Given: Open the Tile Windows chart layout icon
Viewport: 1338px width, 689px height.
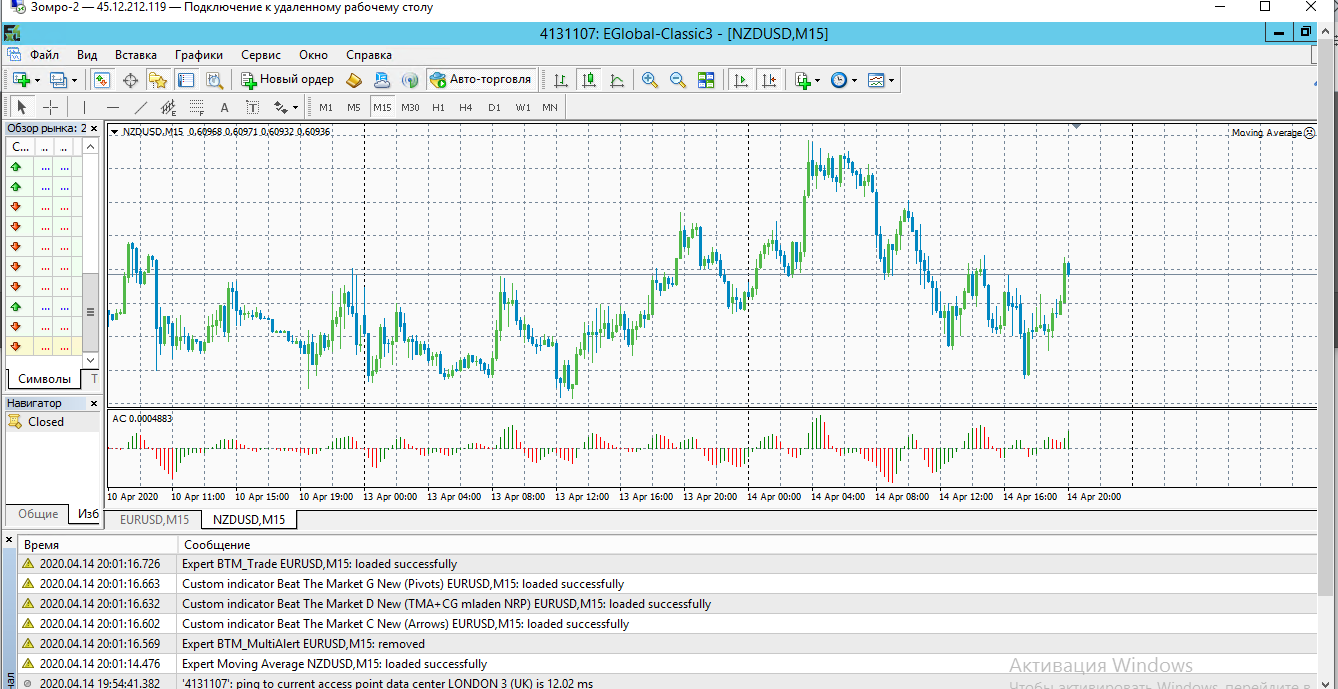Looking at the screenshot, I should [706, 80].
